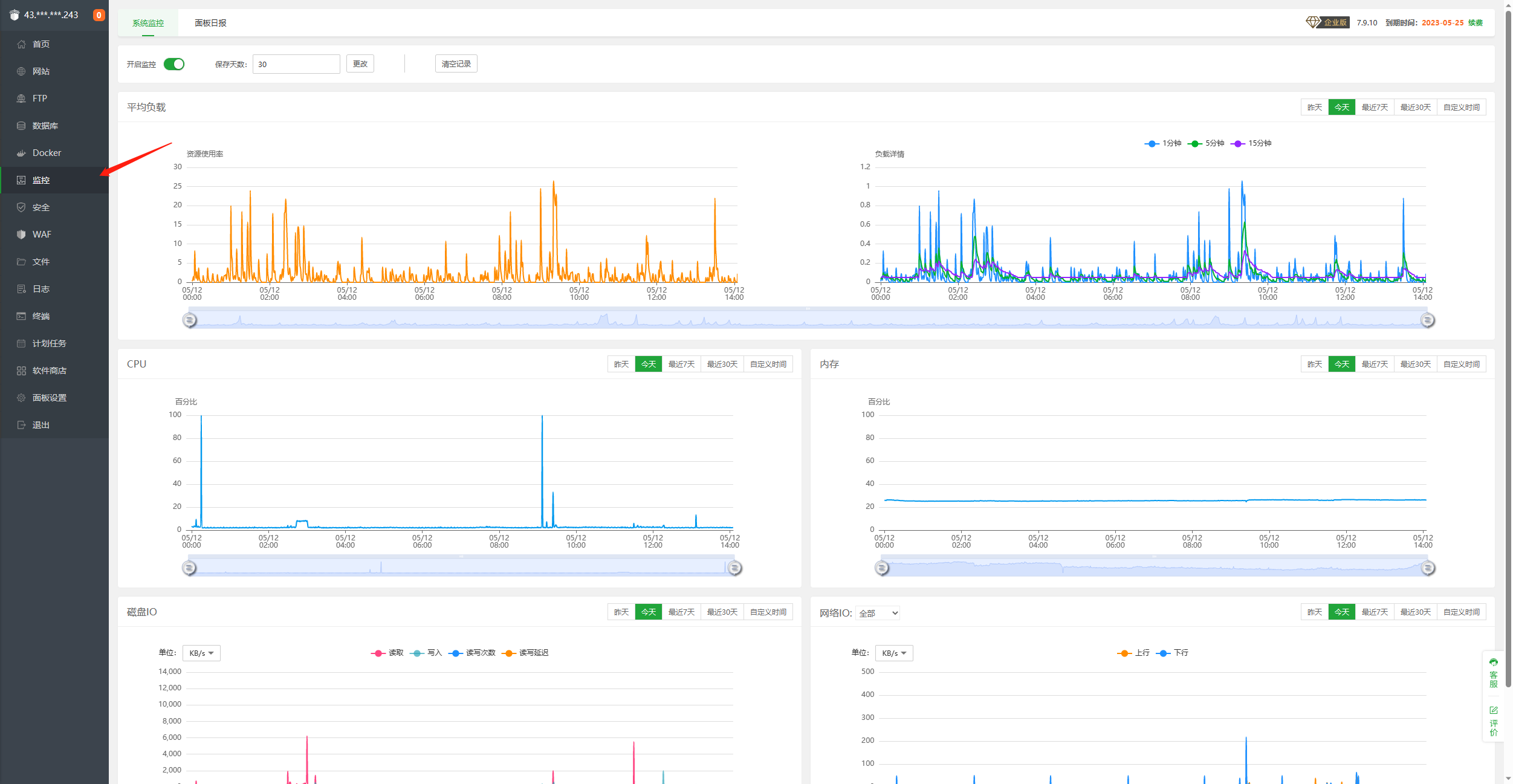1513x784 pixels.
Task: Open the WAF shield icon
Action: 21,235
